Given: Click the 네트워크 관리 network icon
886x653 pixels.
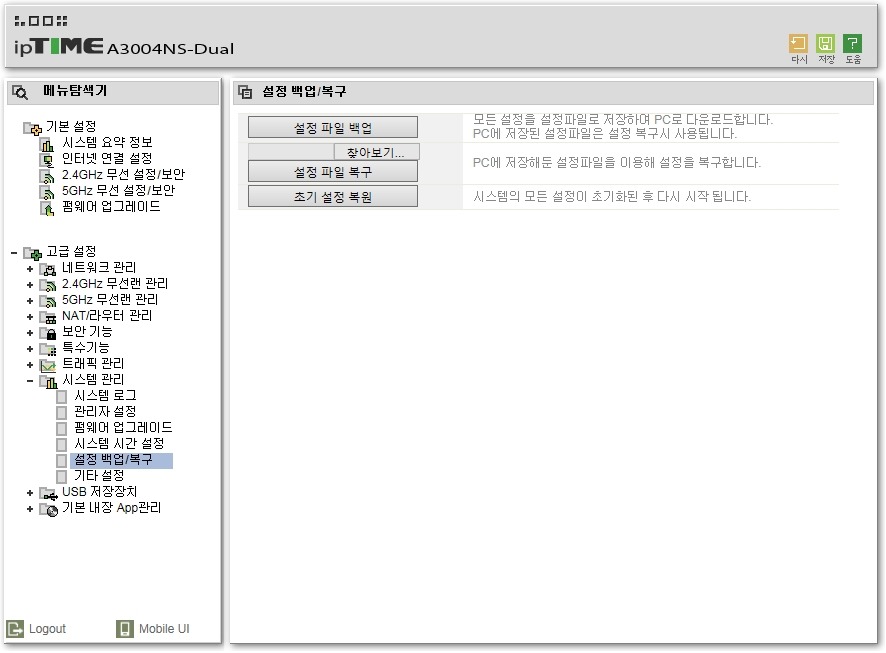Looking at the screenshot, I should coord(48,269).
